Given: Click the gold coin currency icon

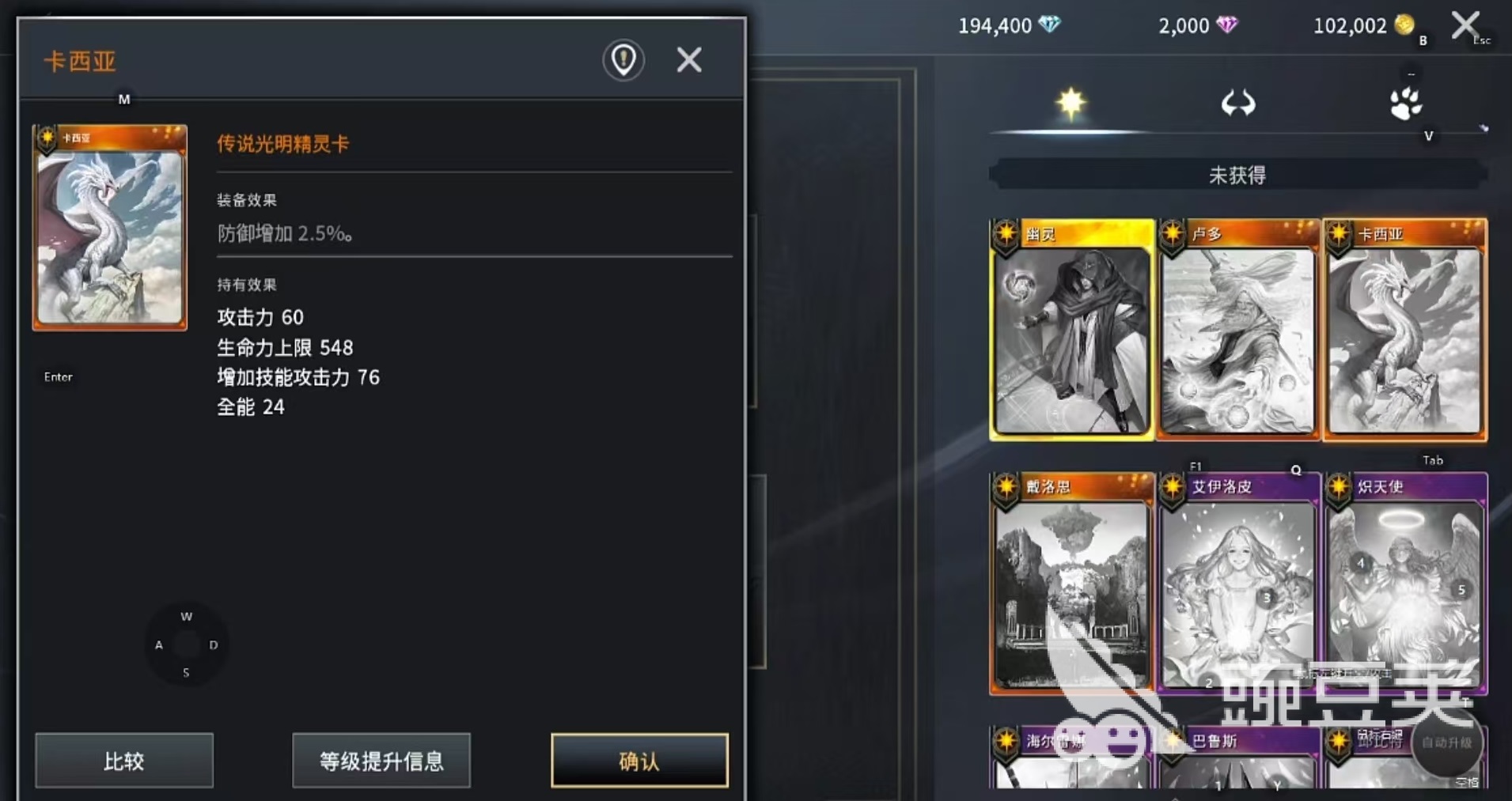Looking at the screenshot, I should pyautogui.click(x=1404, y=25).
